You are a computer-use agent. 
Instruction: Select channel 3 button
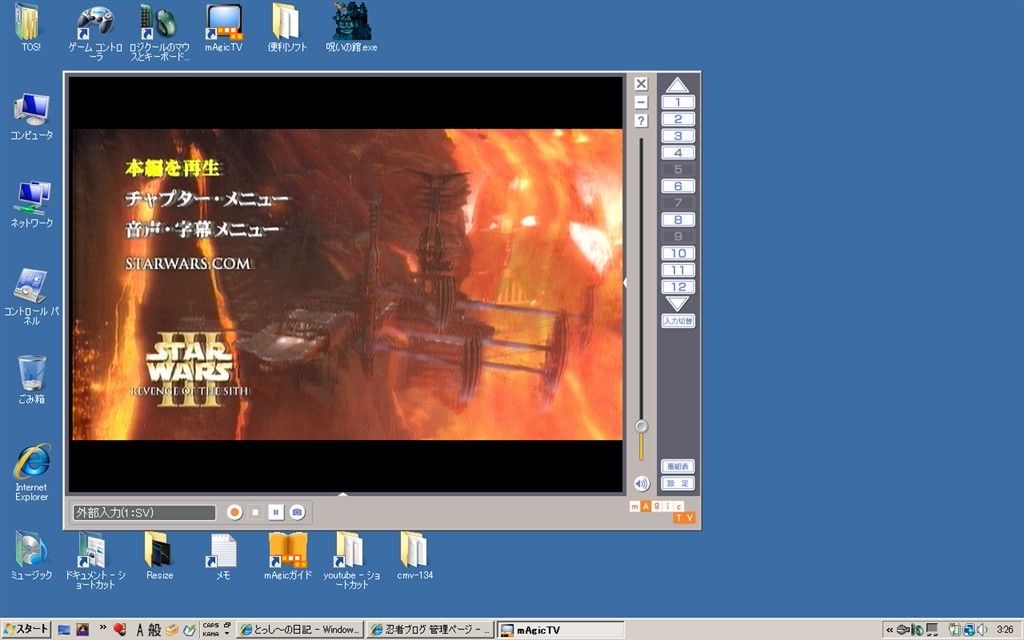[678, 136]
